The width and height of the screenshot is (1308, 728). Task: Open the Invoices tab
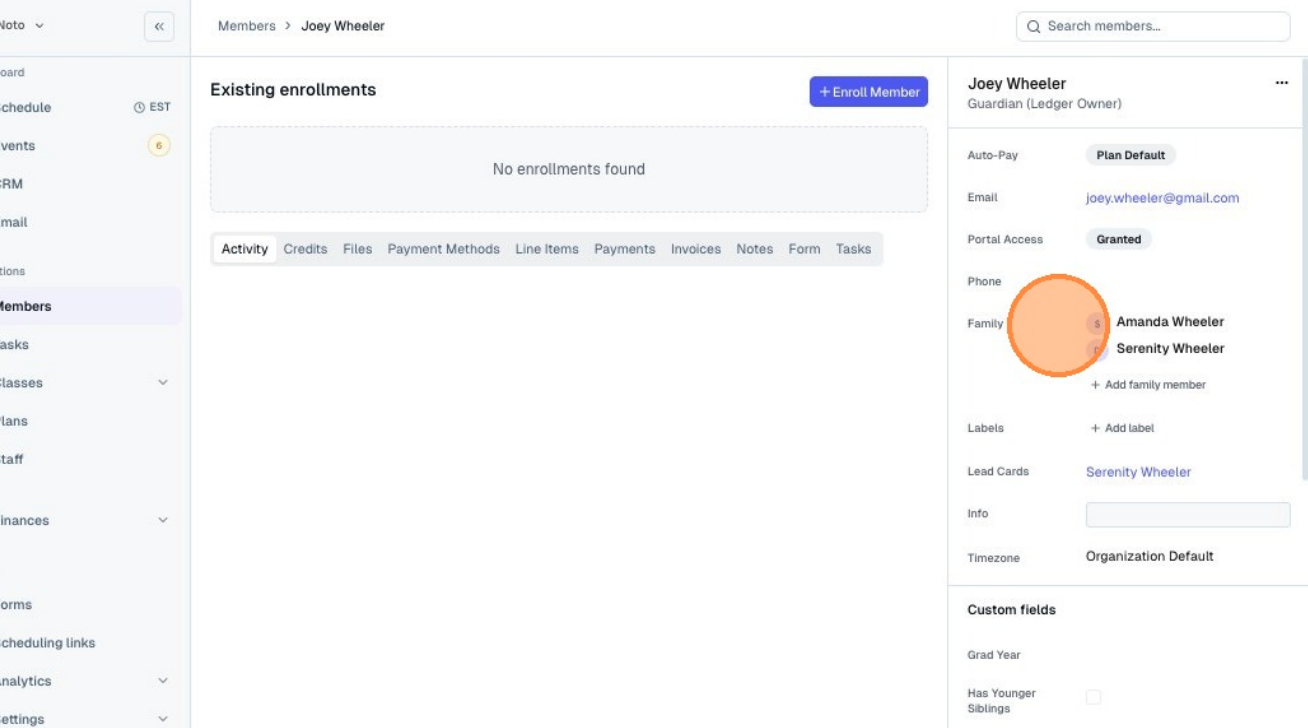(695, 249)
